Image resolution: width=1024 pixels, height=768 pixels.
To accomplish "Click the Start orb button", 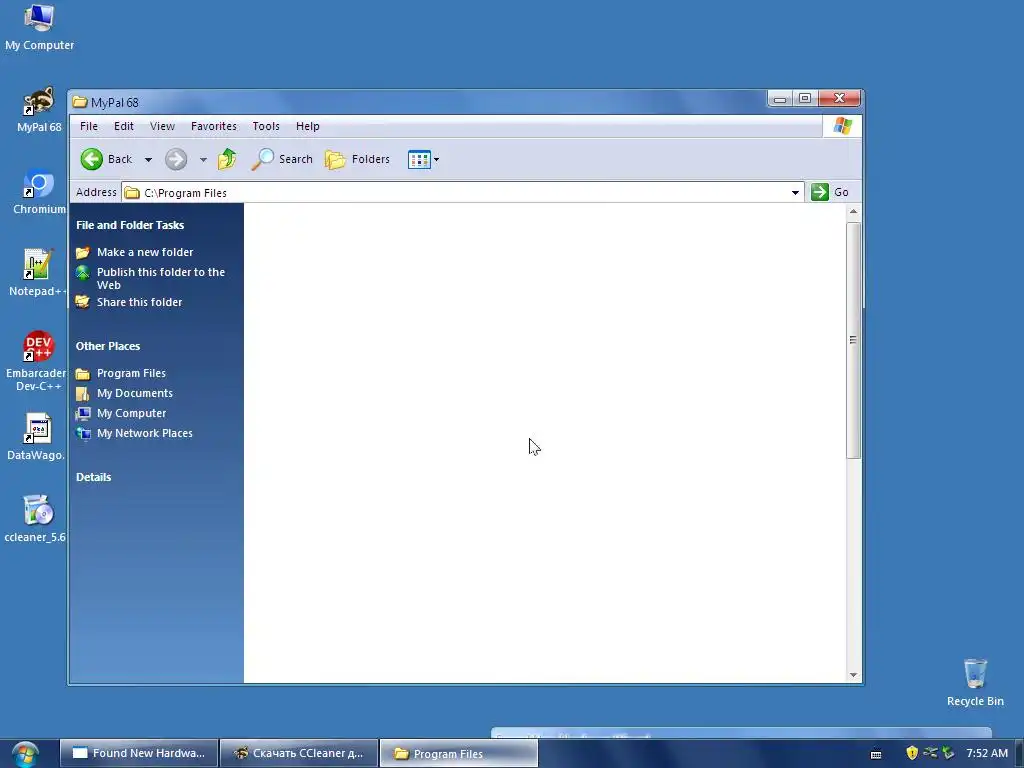I will pyautogui.click(x=25, y=754).
